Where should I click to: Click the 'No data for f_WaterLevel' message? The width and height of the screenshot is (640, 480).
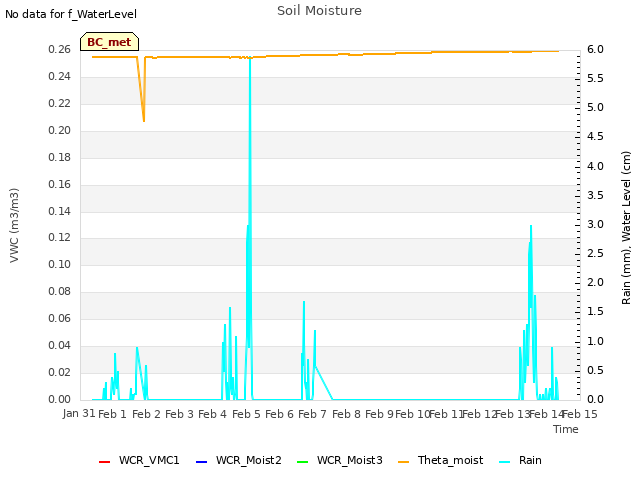(x=71, y=14)
